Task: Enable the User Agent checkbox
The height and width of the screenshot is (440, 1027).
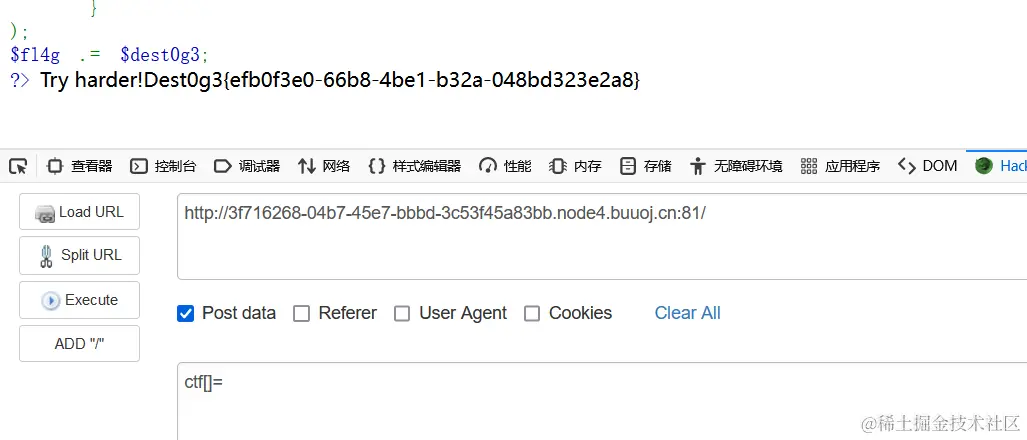Action: click(402, 313)
